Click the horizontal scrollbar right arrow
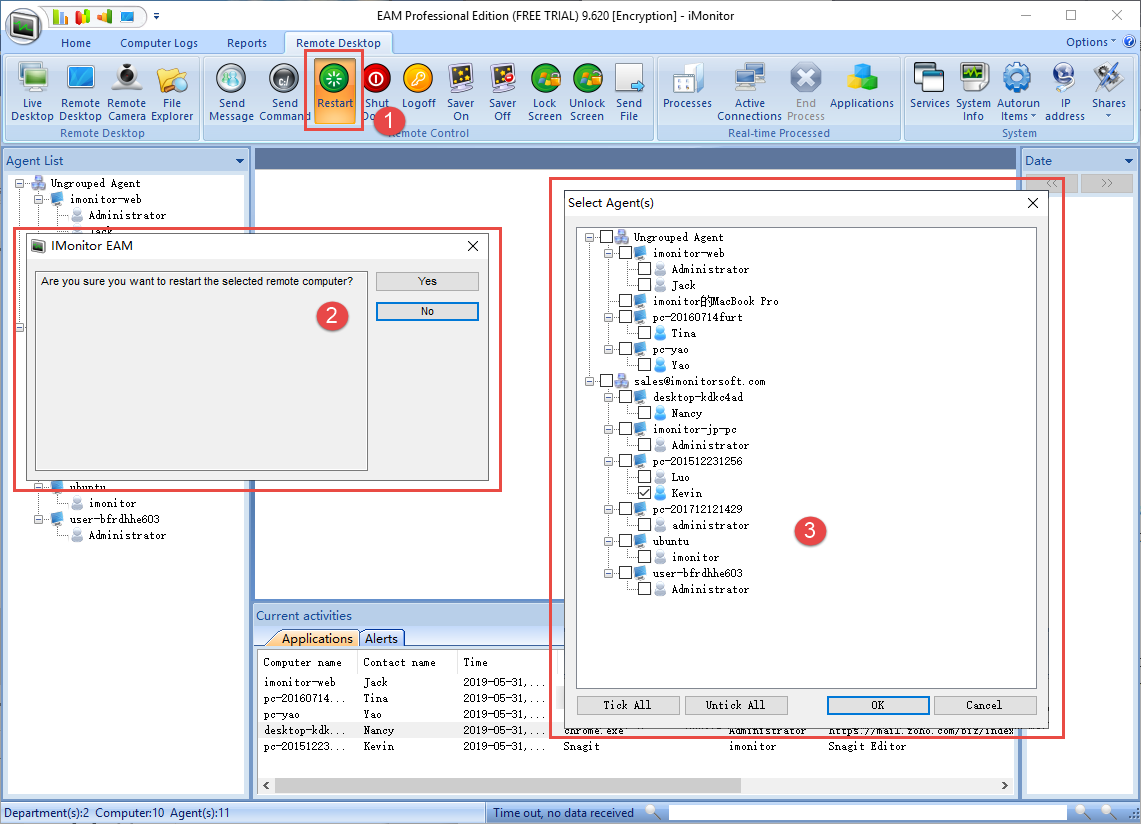 click(1004, 785)
